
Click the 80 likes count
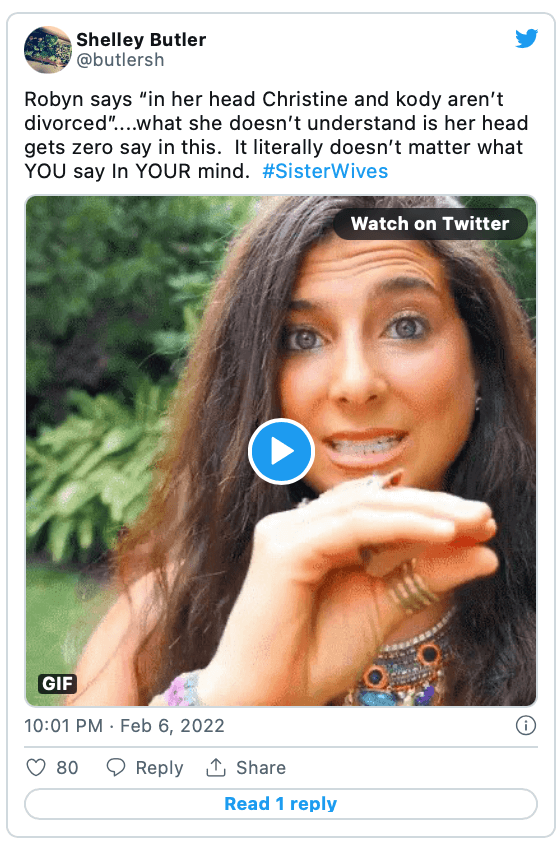click(67, 768)
